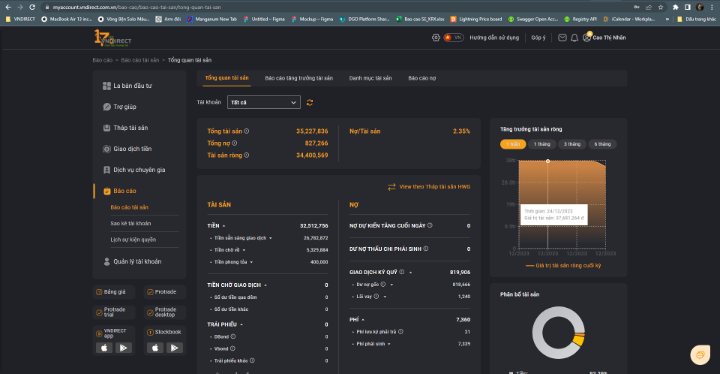This screenshot has height=374, width=720.
Task: Open Hướng dẫn sử dụng link
Action: [494, 38]
